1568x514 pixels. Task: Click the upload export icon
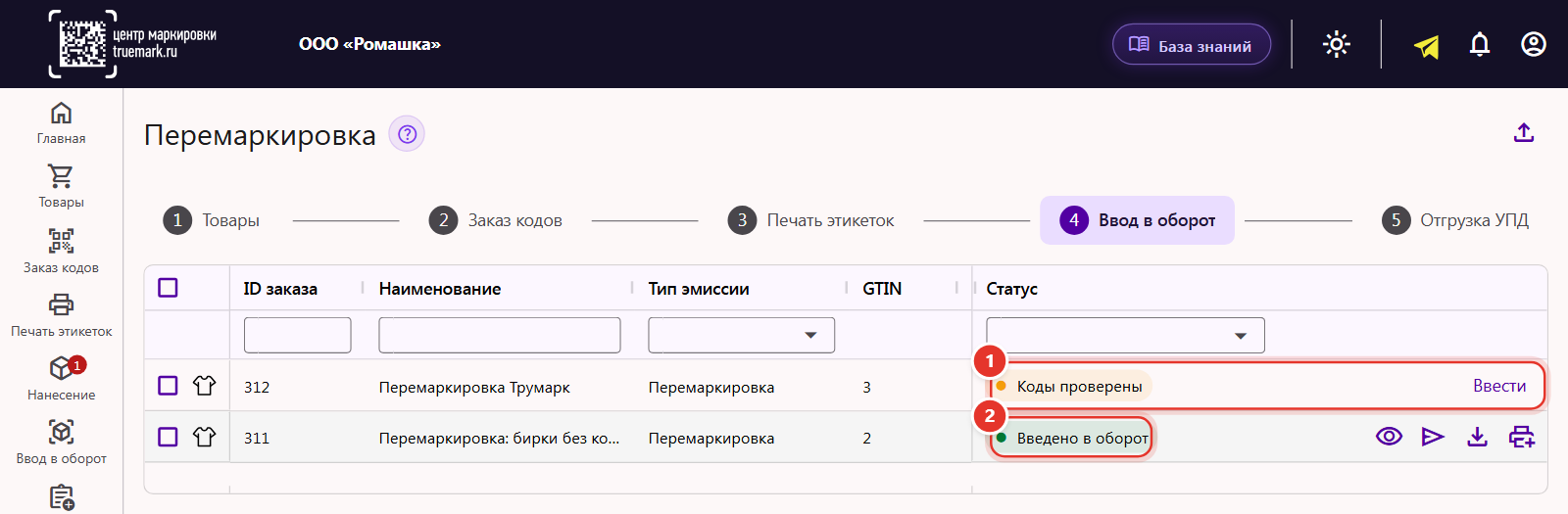point(1524,132)
